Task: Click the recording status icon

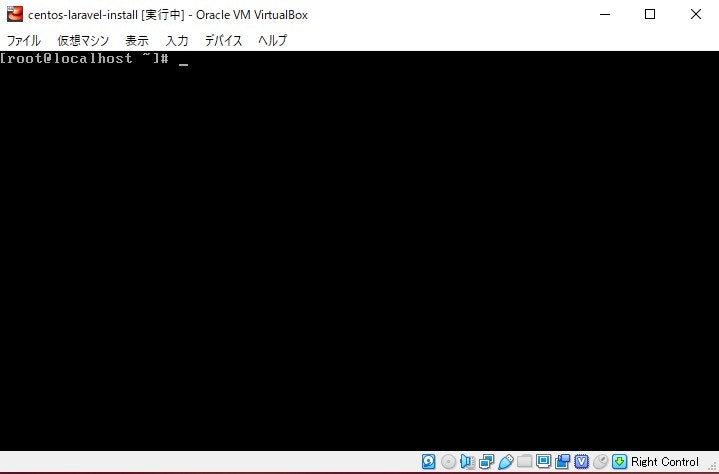Action: pyautogui.click(x=562, y=461)
